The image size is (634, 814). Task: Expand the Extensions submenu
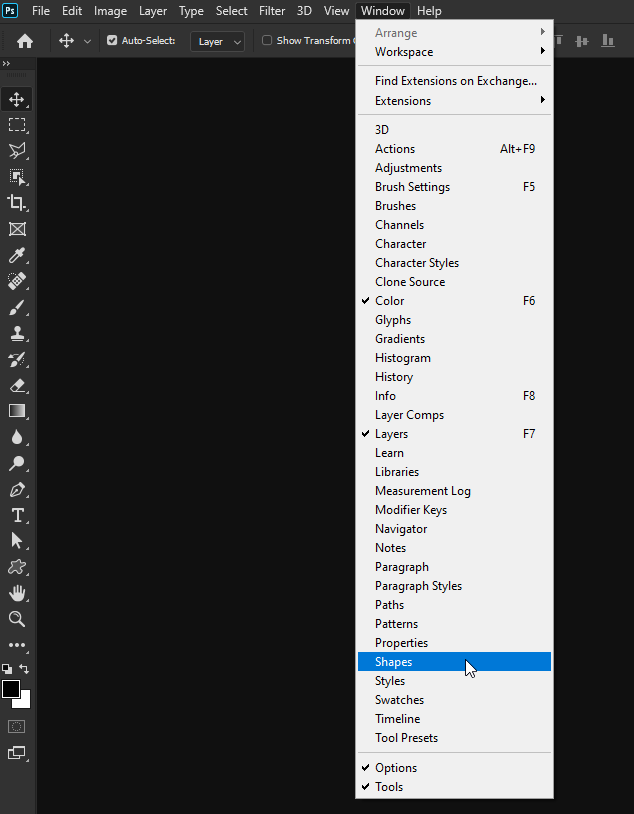[x=454, y=101]
